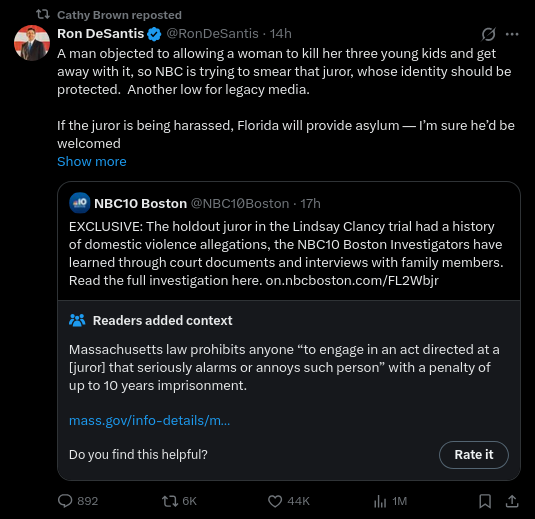The image size is (535, 519).
Task: Open NBC10 Boston logo avatar
Action: point(79,203)
